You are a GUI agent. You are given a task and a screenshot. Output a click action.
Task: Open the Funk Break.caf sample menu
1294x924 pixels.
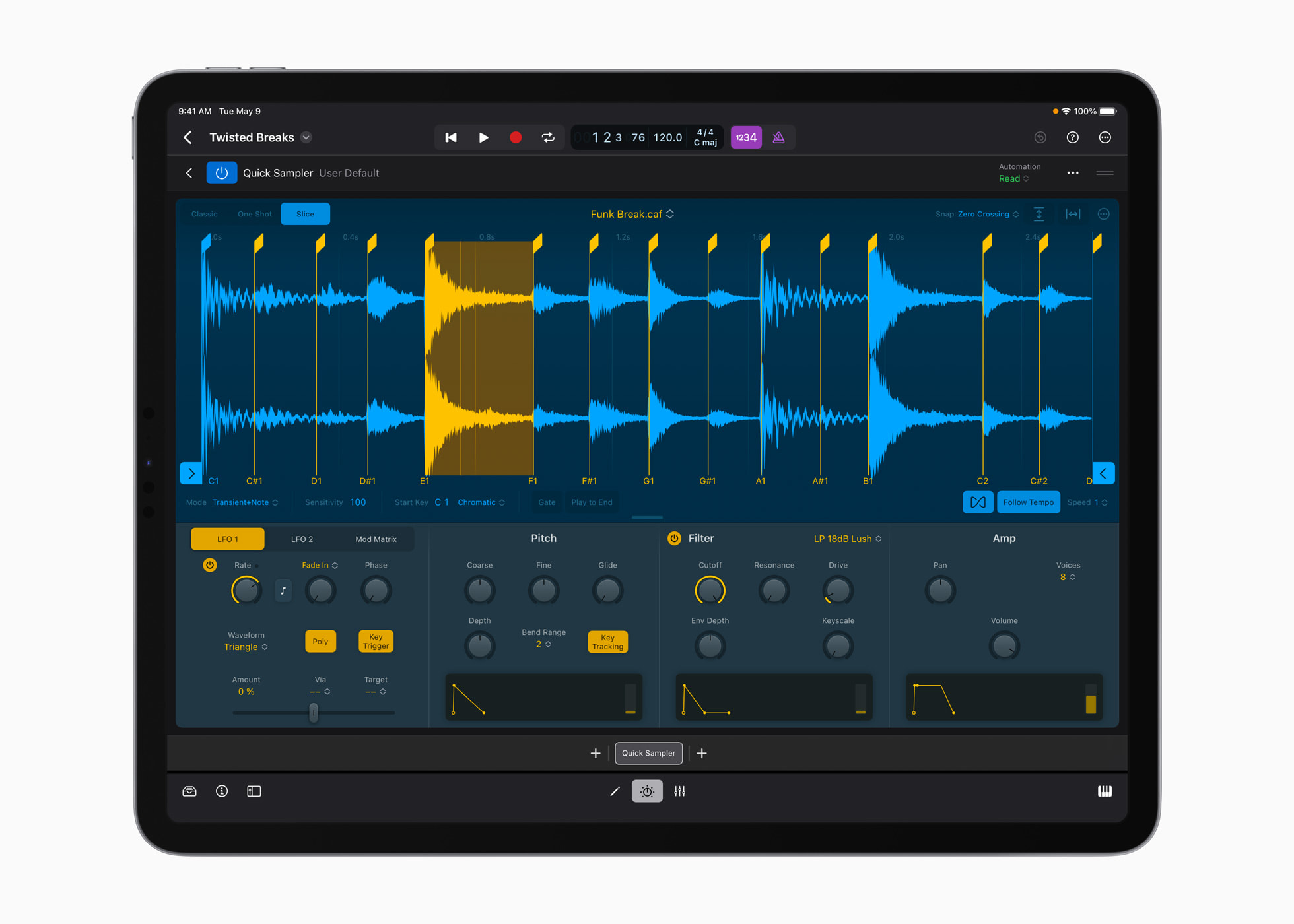pos(632,214)
